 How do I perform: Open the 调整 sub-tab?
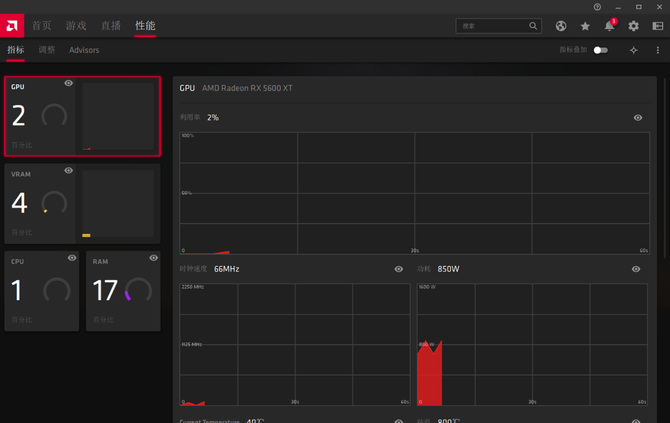click(x=47, y=50)
